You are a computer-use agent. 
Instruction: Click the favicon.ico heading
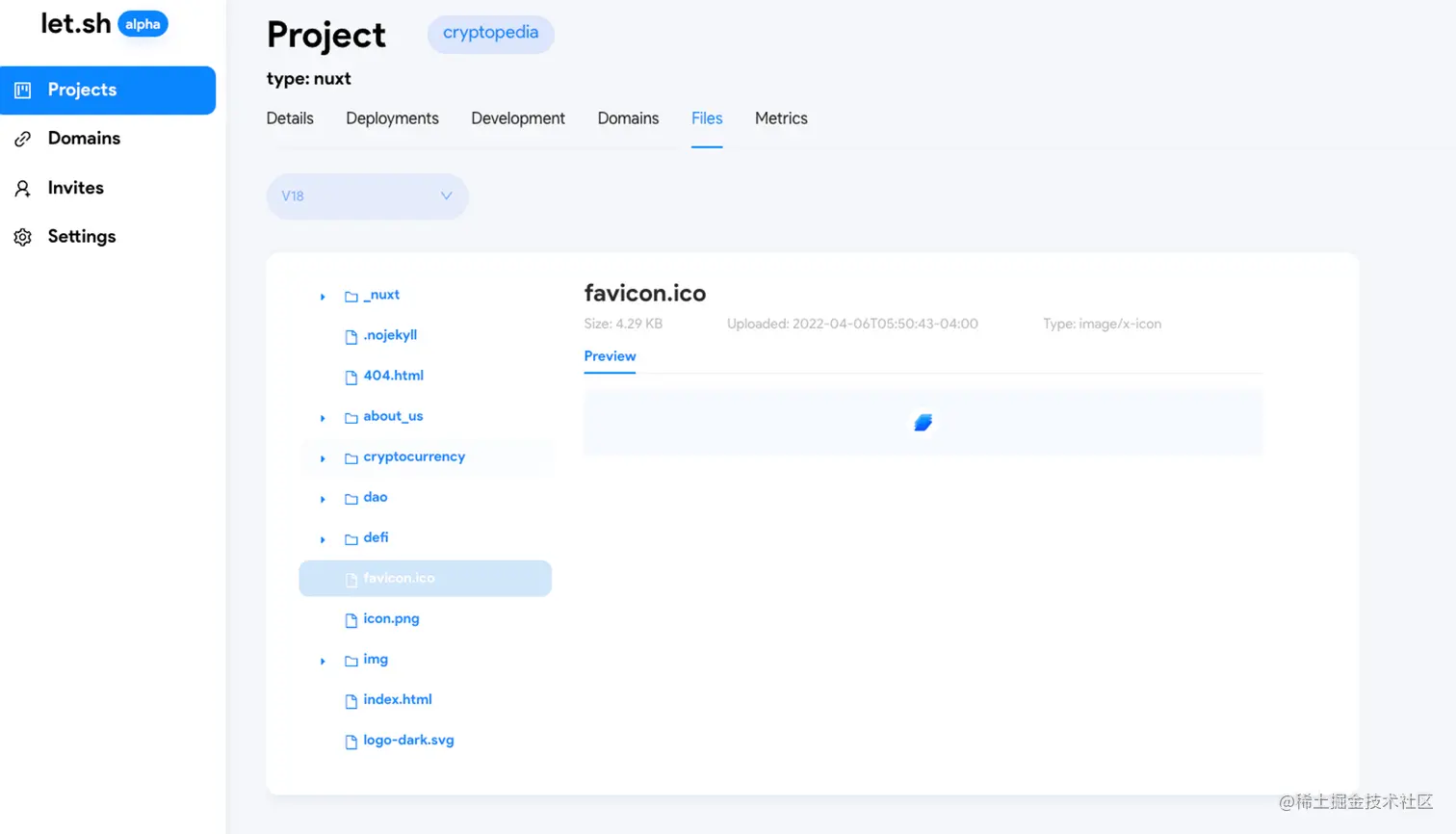(645, 293)
